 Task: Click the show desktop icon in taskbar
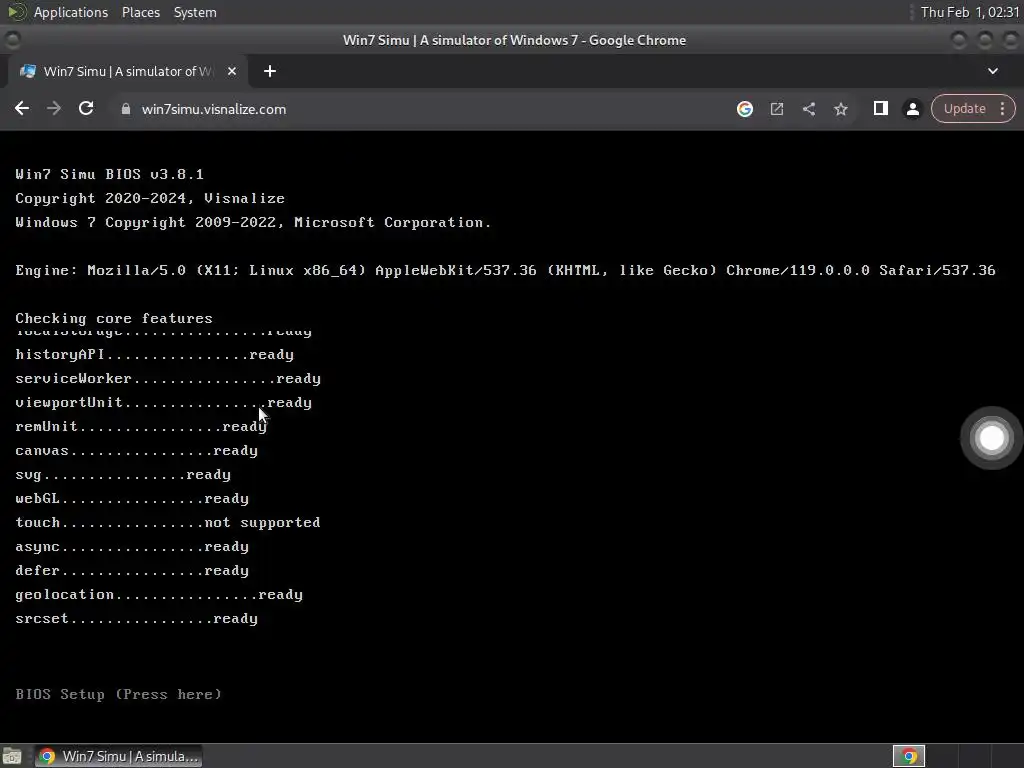click(12, 756)
